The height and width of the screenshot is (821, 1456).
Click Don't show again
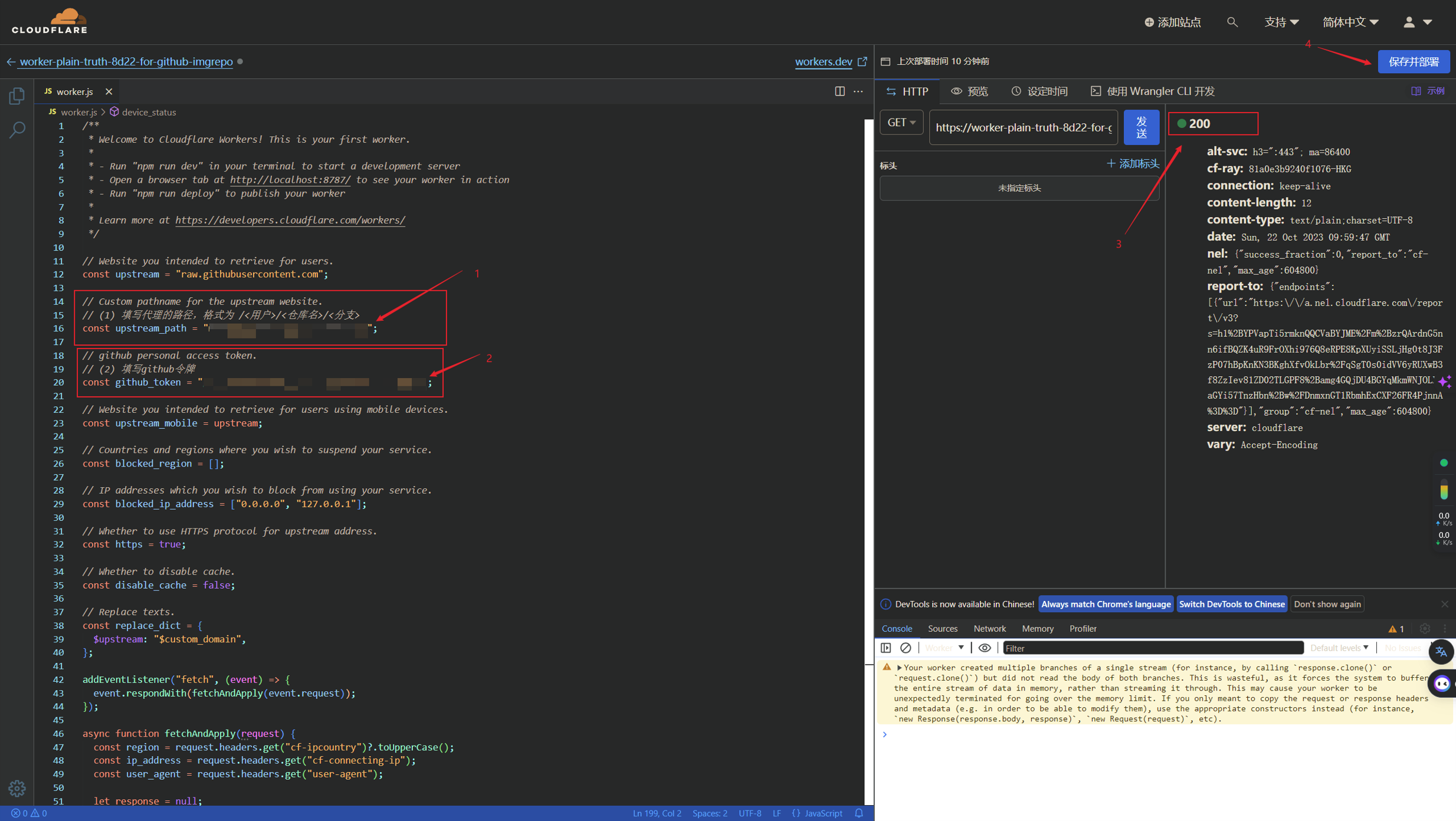pyautogui.click(x=1327, y=604)
